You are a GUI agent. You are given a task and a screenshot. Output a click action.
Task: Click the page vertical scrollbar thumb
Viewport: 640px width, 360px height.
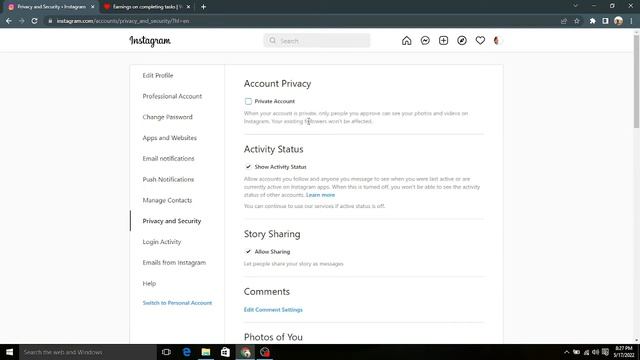click(x=636, y=82)
